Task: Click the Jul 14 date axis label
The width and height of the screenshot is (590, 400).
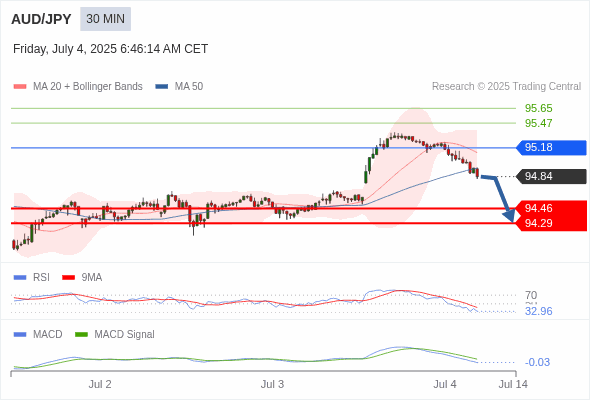Action: (513, 384)
